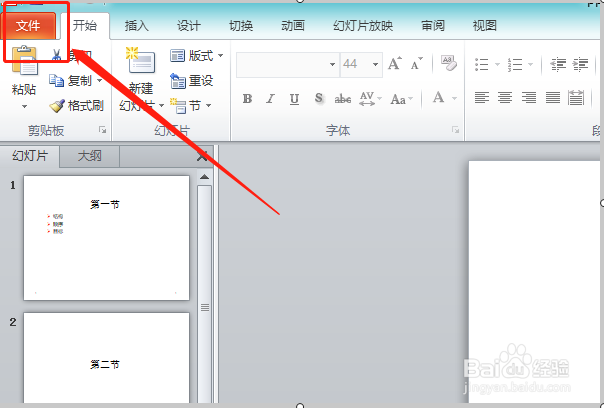The image size is (604, 408).
Task: Open the AV character spacing menu
Action: [370, 99]
